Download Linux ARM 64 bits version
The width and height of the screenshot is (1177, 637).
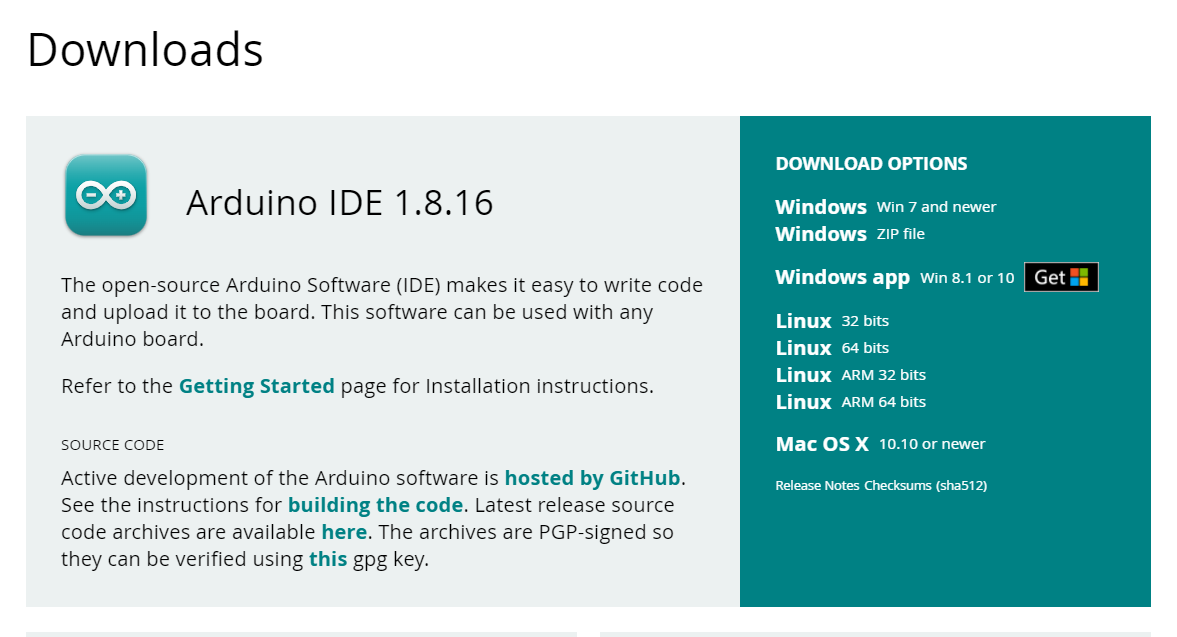point(850,402)
